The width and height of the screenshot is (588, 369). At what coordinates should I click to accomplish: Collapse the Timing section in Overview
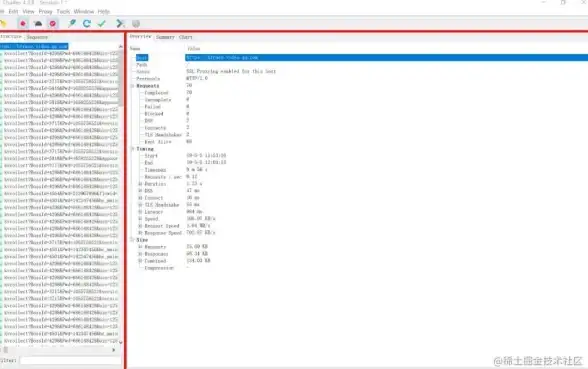click(x=132, y=149)
